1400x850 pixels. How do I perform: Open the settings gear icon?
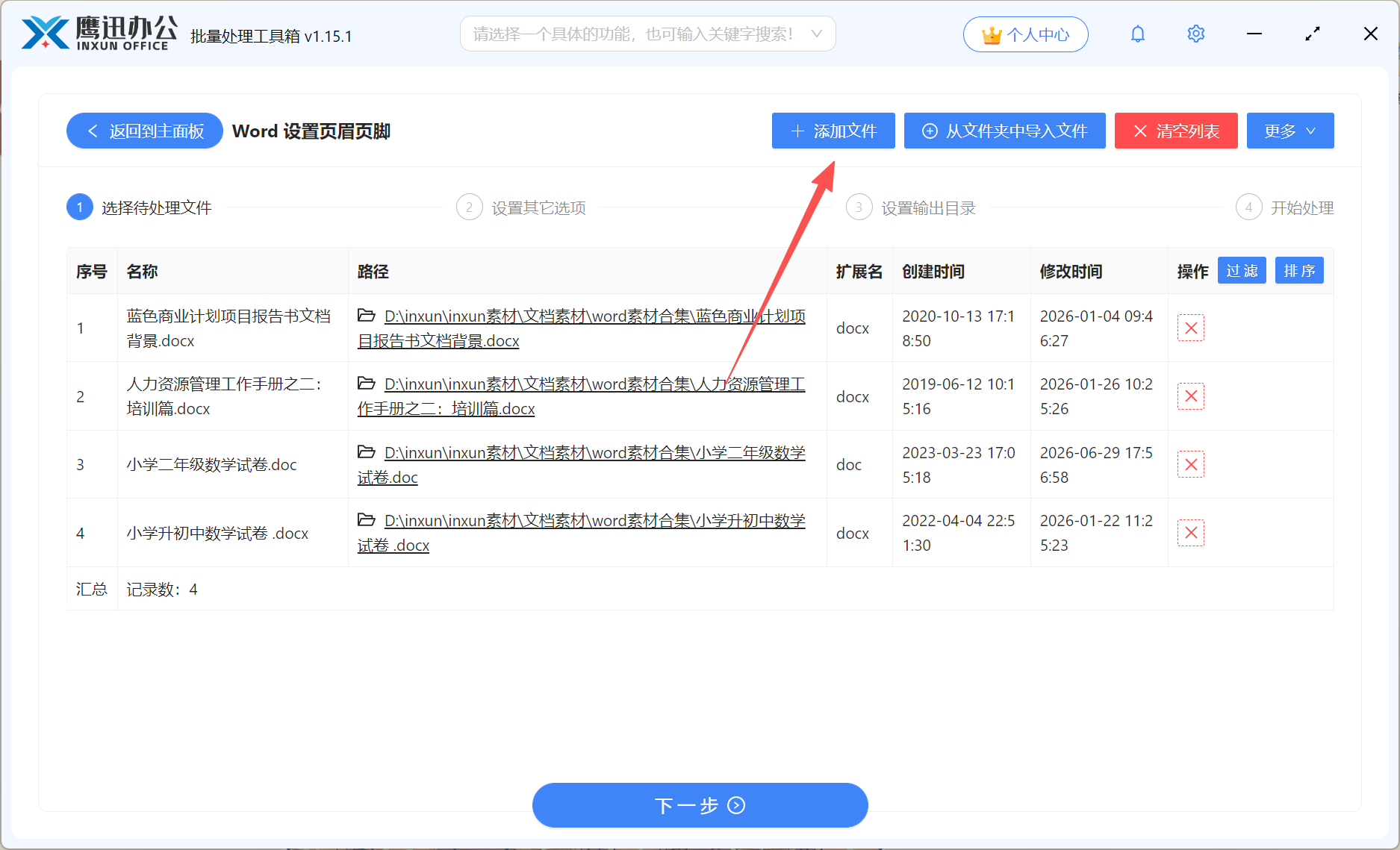(x=1195, y=34)
